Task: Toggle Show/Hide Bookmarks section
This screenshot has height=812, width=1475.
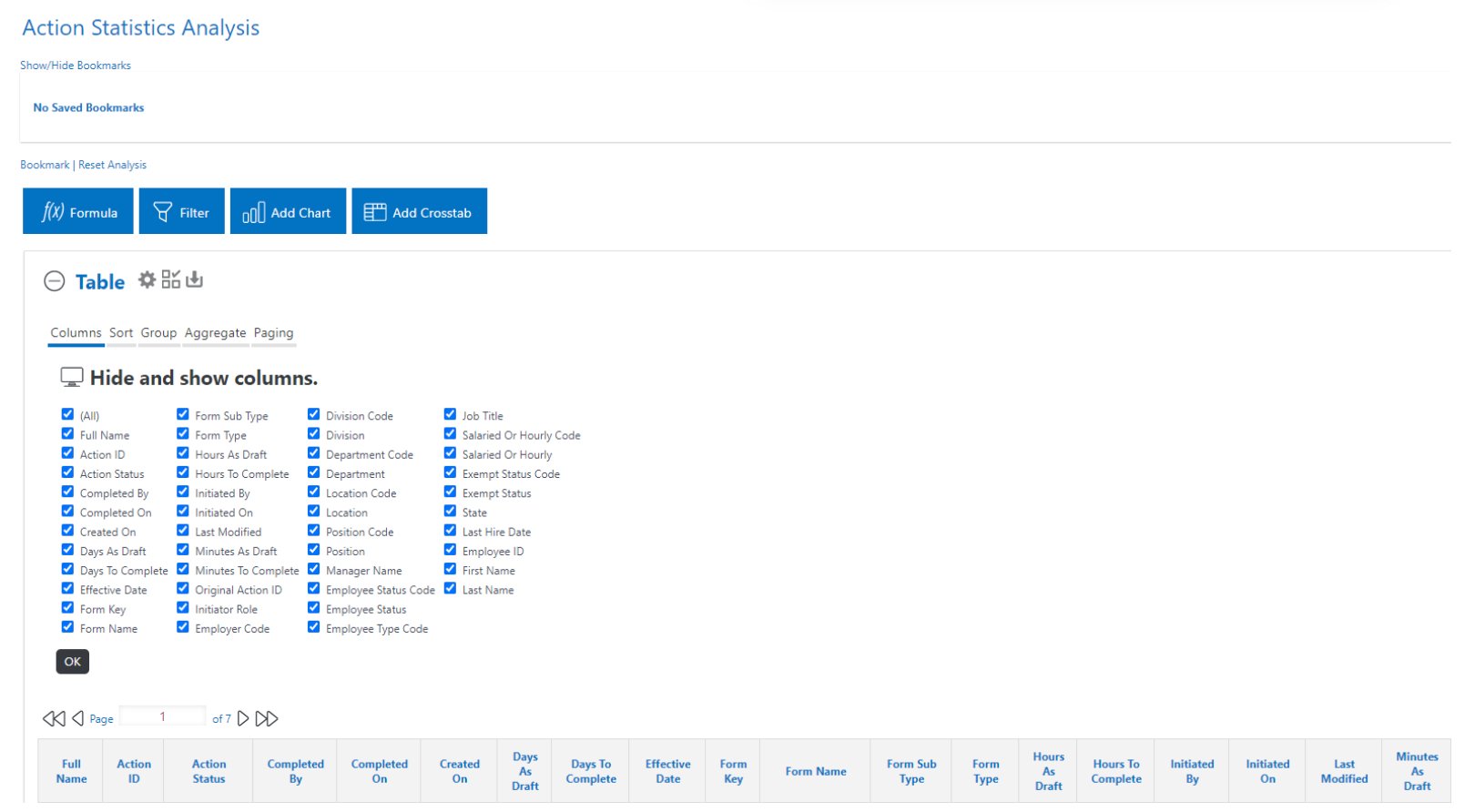Action: [76, 66]
